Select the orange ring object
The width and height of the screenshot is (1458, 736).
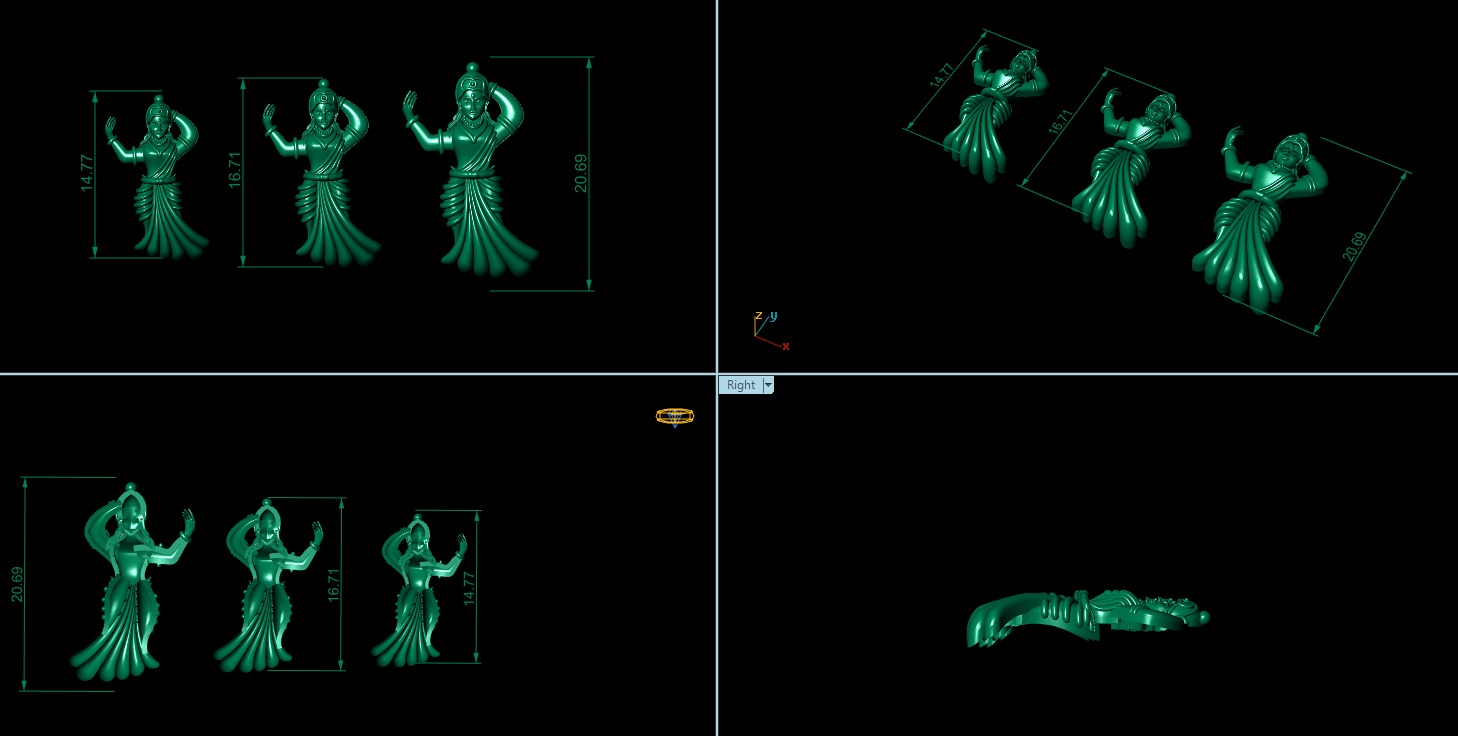coord(675,416)
